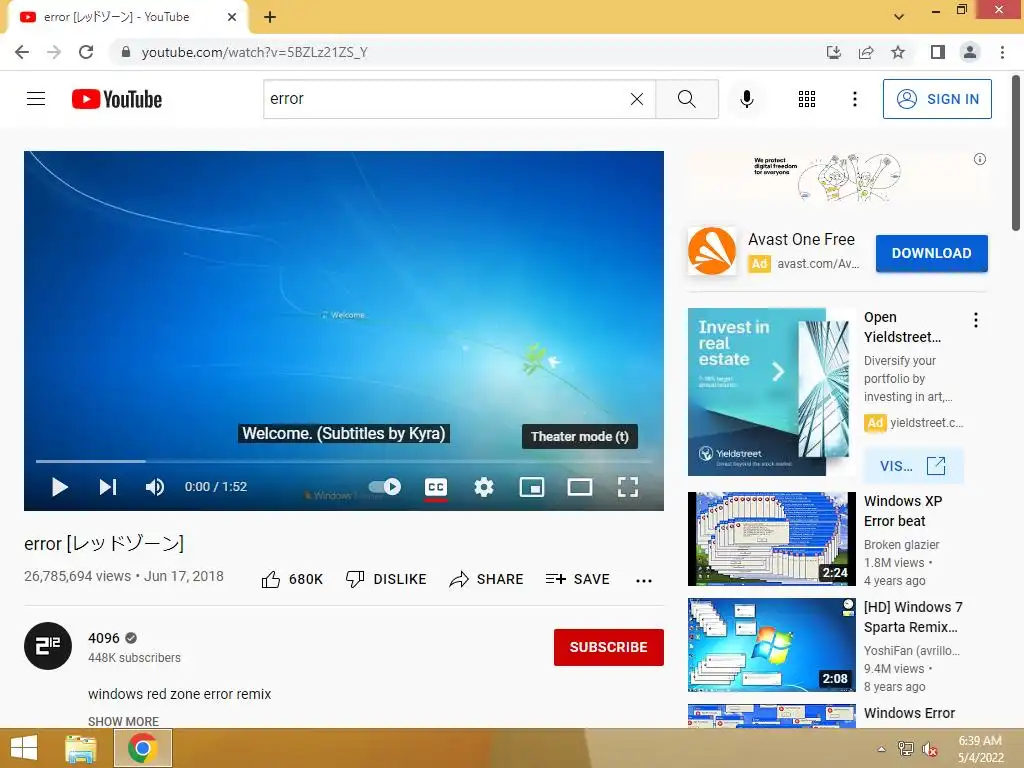
Task: Open File Explorer from taskbar
Action: (81, 748)
